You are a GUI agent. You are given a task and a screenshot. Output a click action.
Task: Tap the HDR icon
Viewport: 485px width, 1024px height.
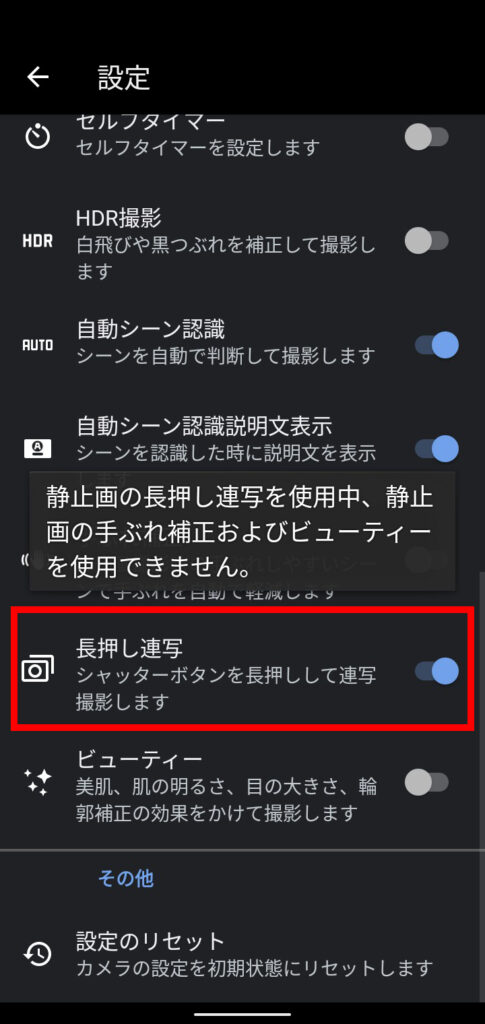(37, 241)
